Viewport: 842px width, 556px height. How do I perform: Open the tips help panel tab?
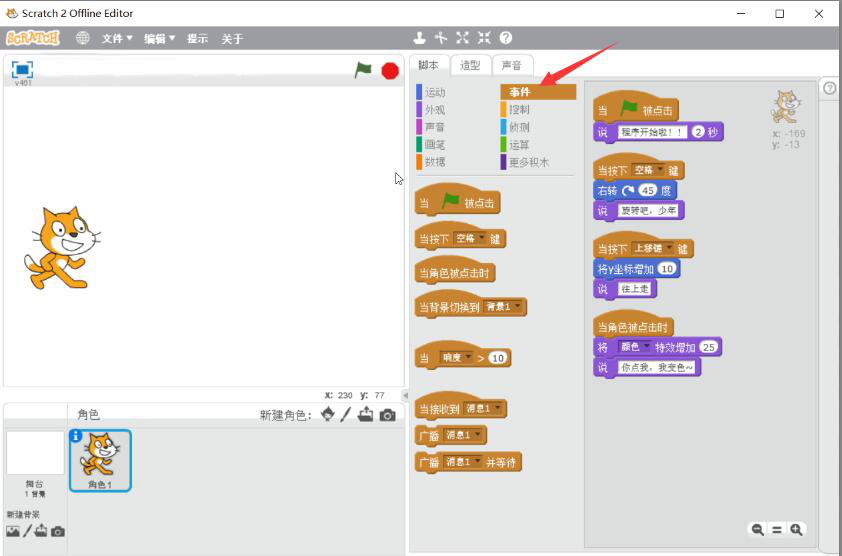point(830,89)
